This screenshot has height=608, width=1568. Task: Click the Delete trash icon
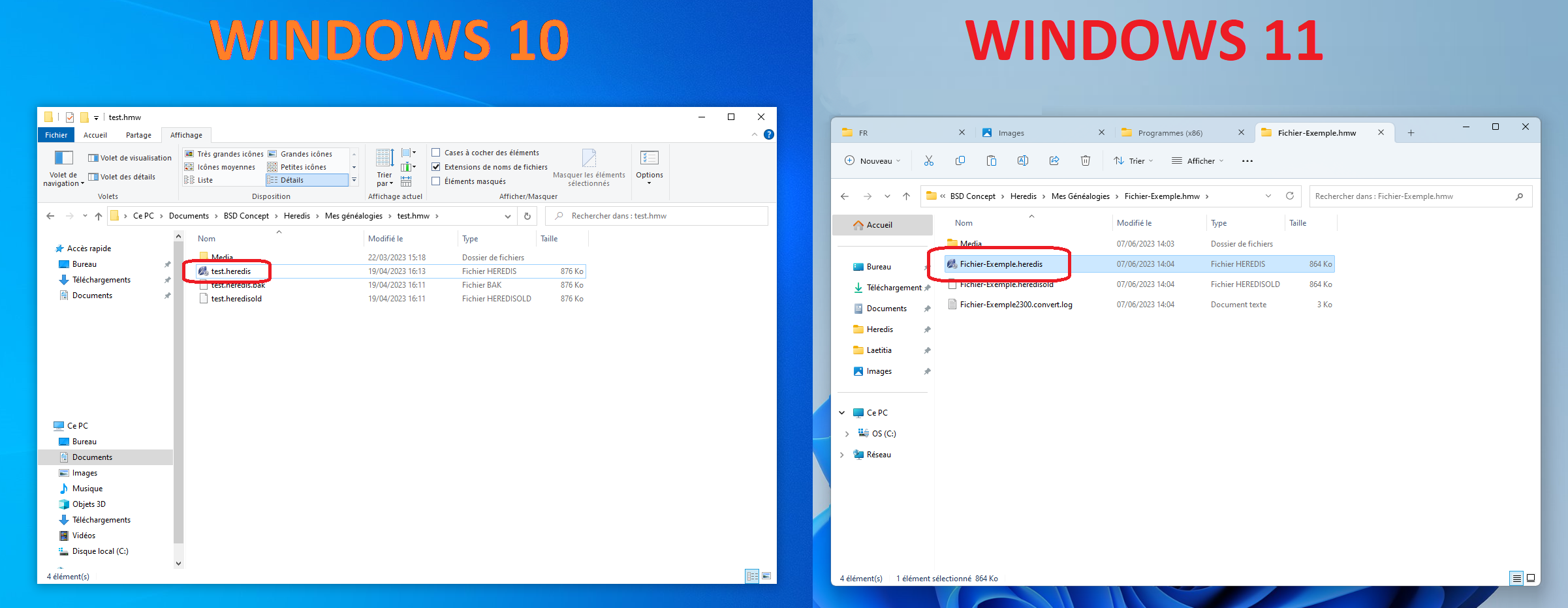coord(1085,160)
